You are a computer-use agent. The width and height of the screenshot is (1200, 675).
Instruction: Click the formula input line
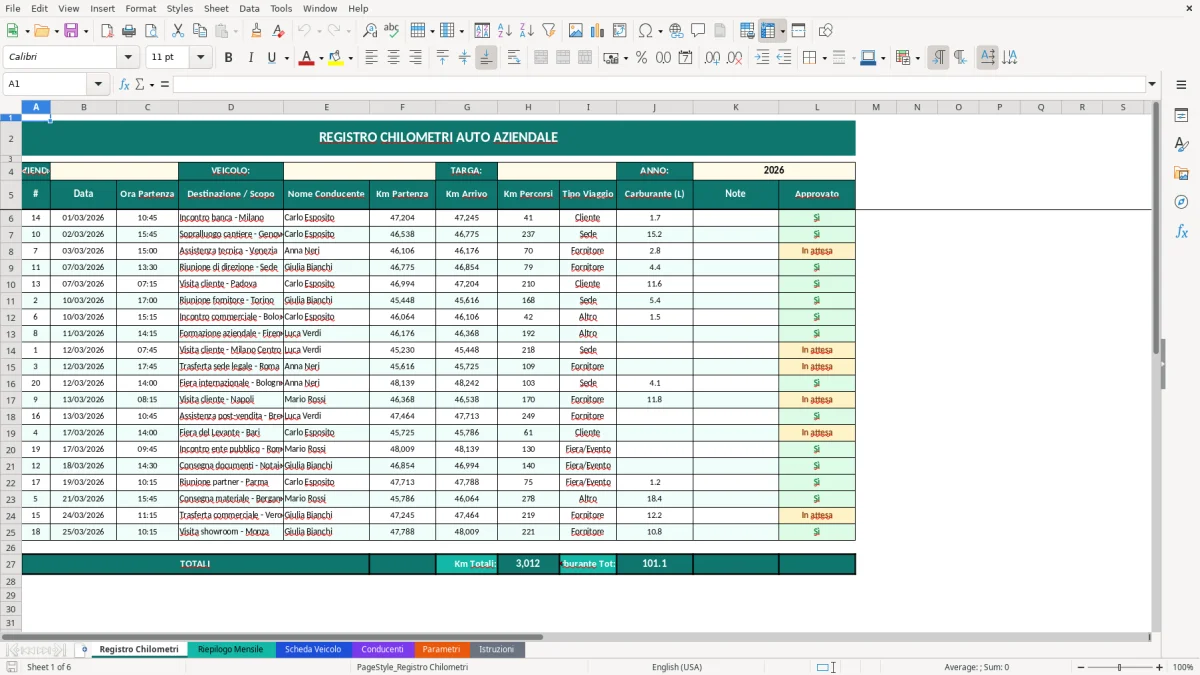pyautogui.click(x=658, y=84)
